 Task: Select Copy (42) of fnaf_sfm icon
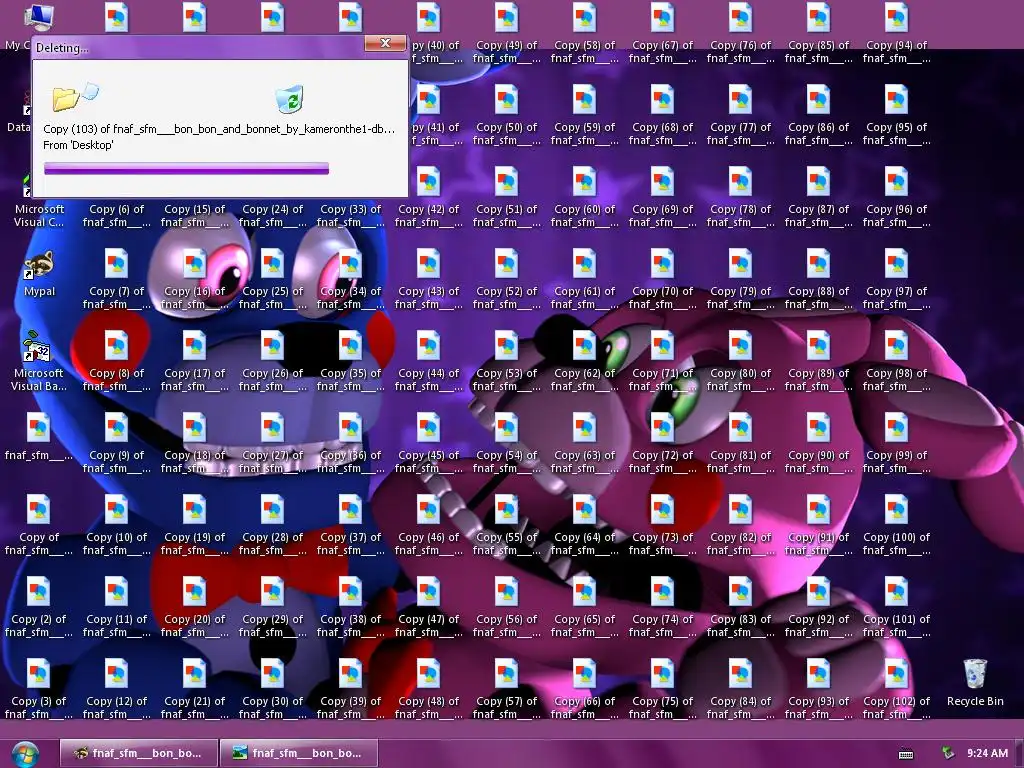[428, 197]
